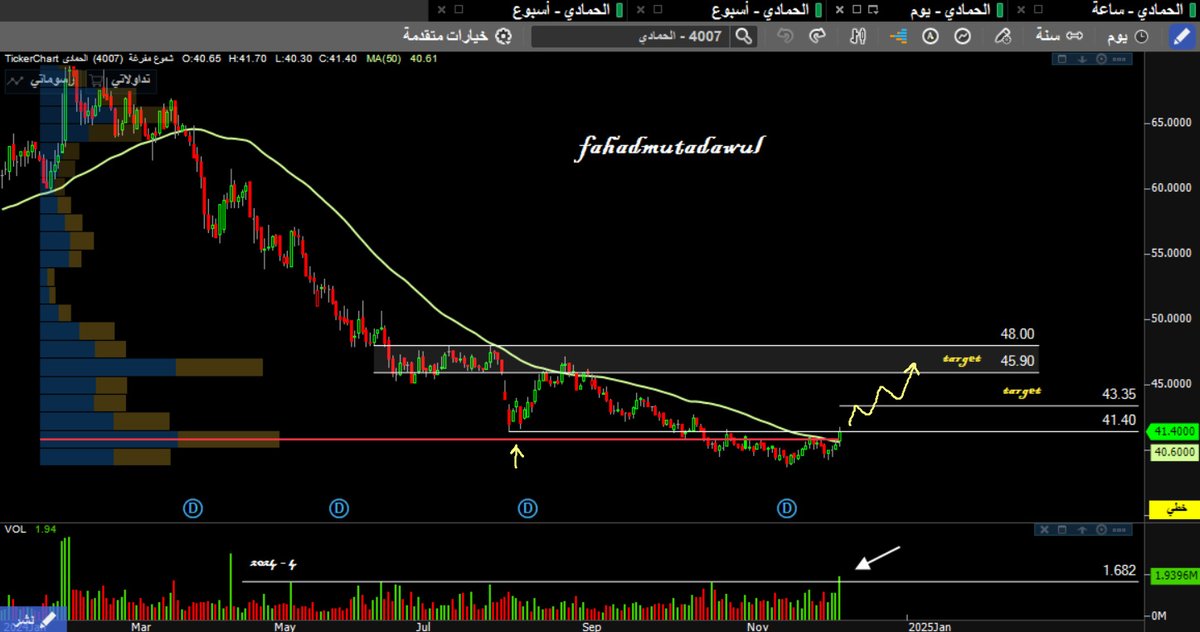Click the نشر publish button
The width and height of the screenshot is (1200, 632).
[x=31, y=620]
